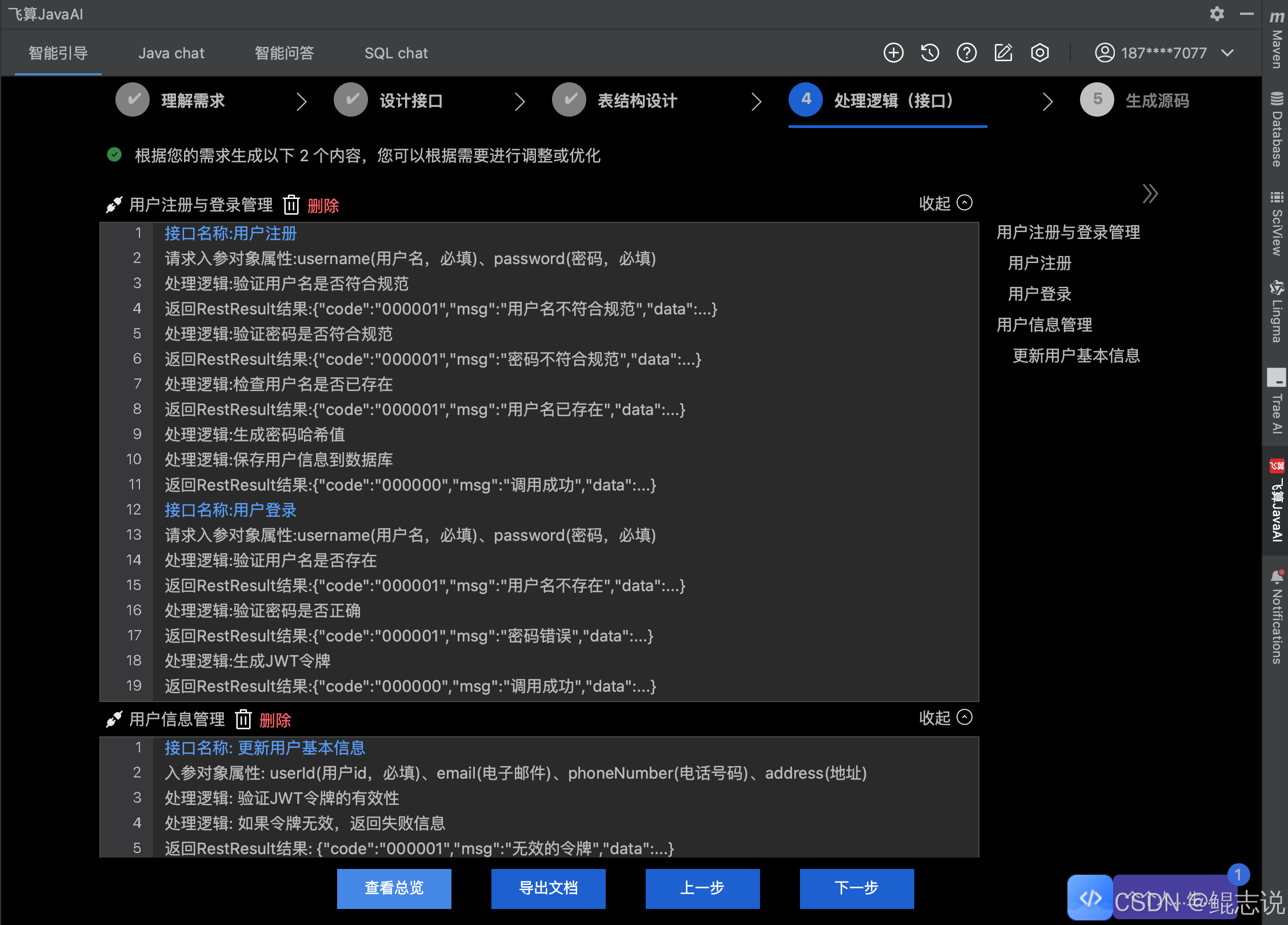Go to step 表结构设计
The width and height of the screenshot is (1288, 925).
[615, 101]
